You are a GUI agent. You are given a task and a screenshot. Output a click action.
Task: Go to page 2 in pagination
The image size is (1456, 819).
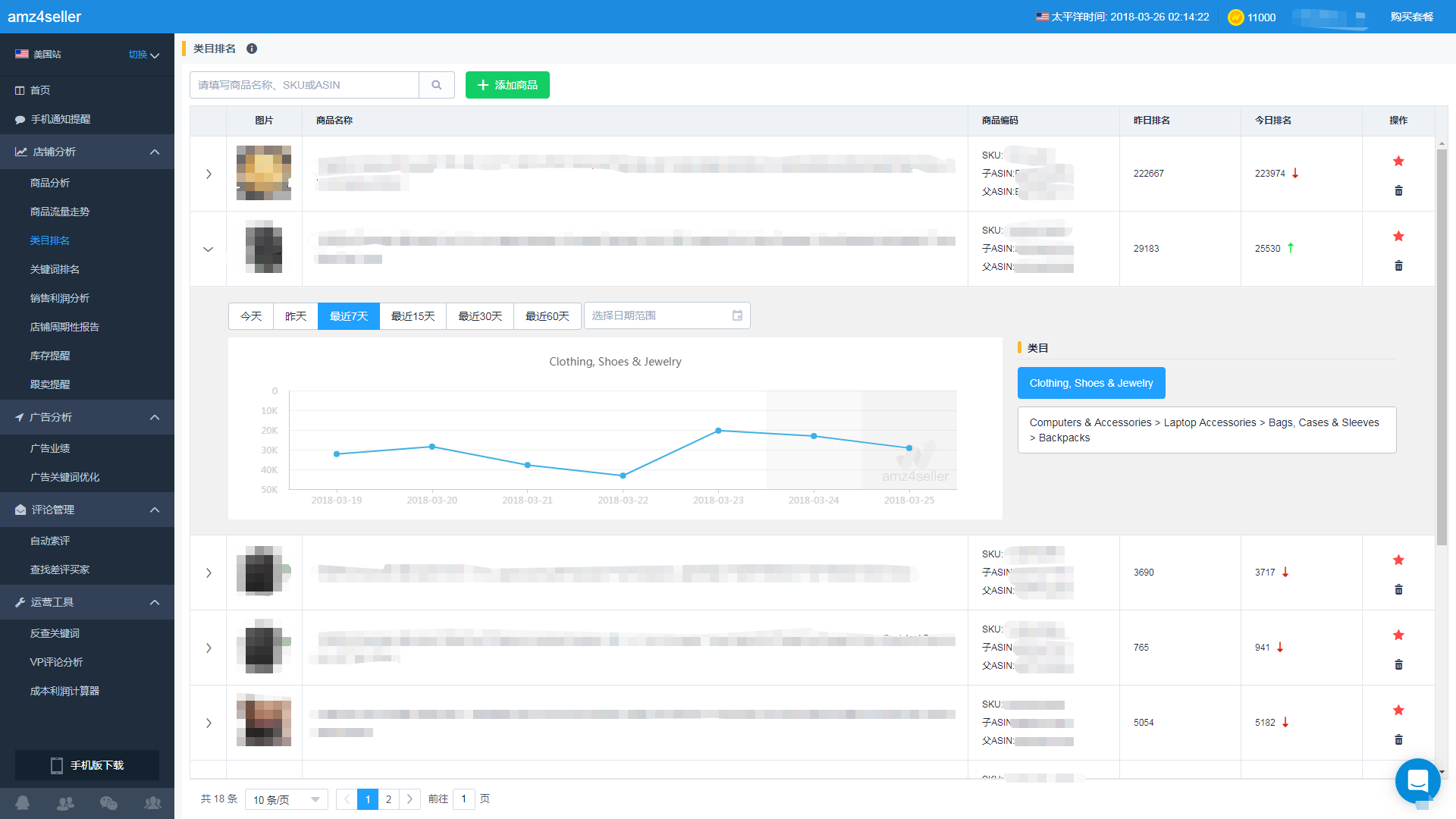click(x=388, y=799)
